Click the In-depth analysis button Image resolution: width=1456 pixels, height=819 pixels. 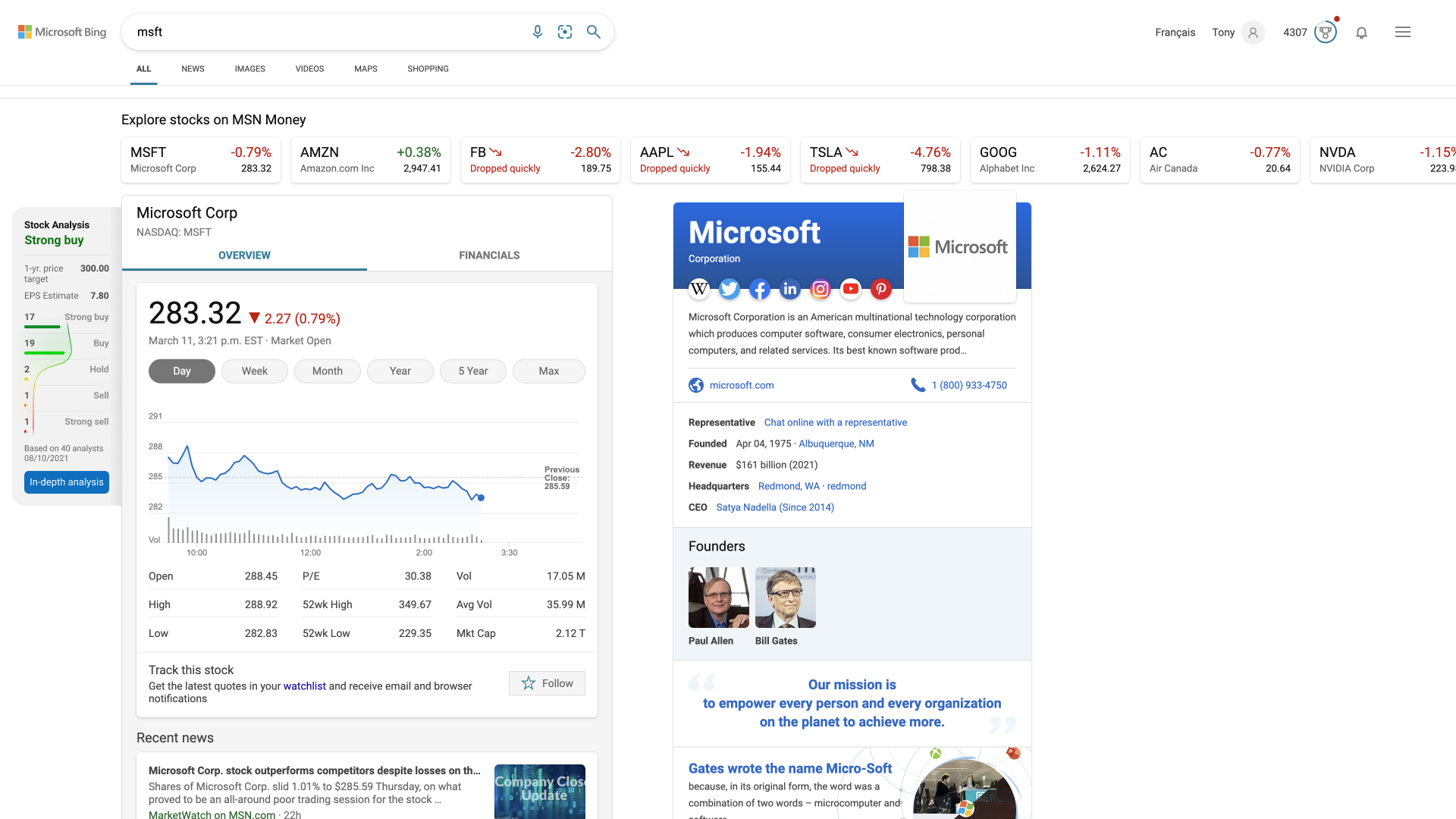tap(67, 482)
